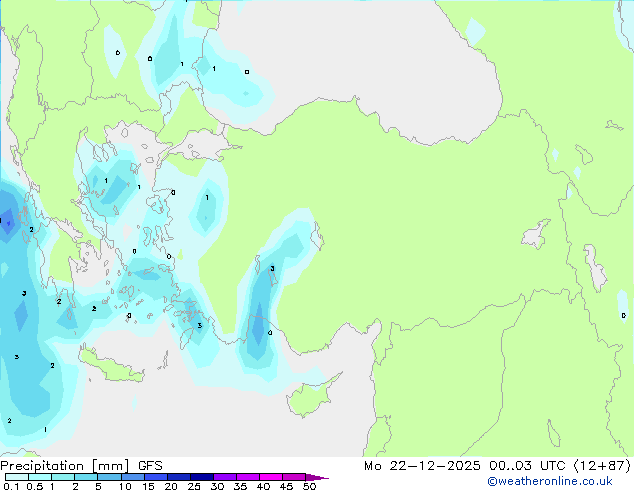Open the weatheronline.co.uk link

tap(549, 481)
